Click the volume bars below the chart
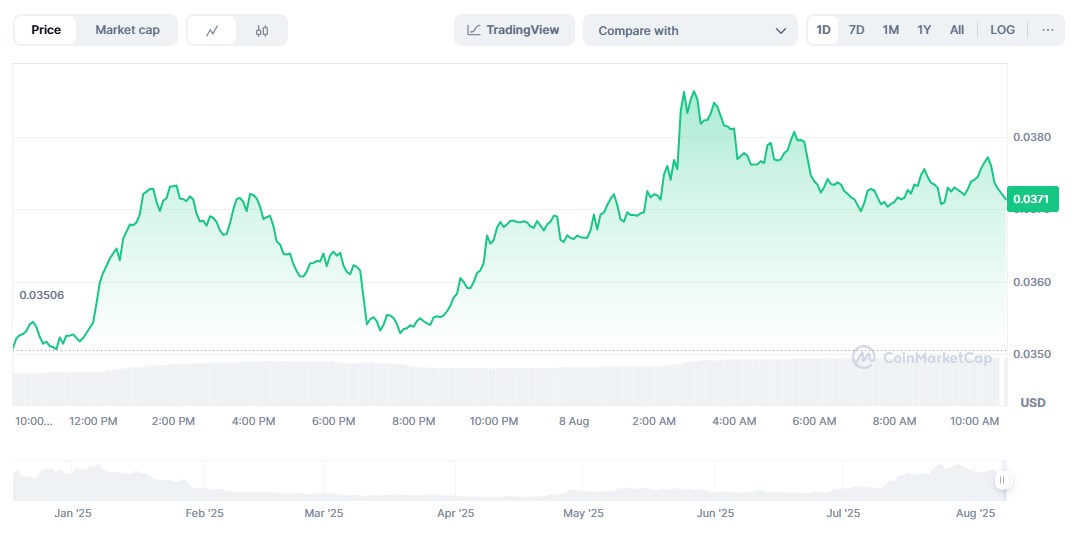This screenshot has width=1071, height=533. tap(509, 383)
